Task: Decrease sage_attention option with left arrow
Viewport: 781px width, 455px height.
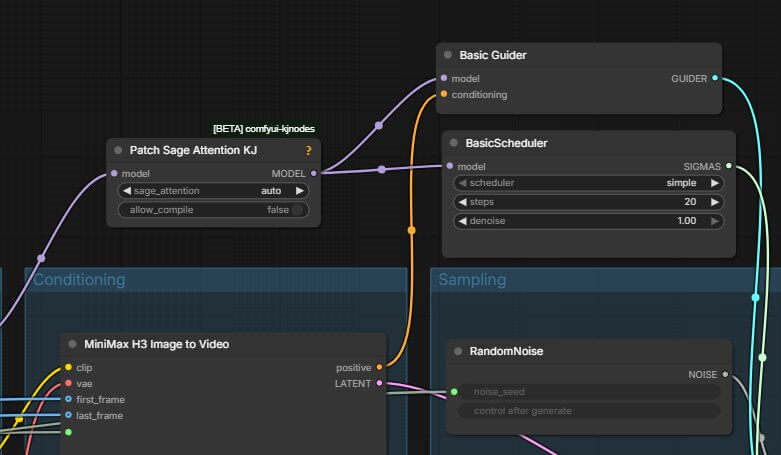Action: pyautogui.click(x=127, y=191)
